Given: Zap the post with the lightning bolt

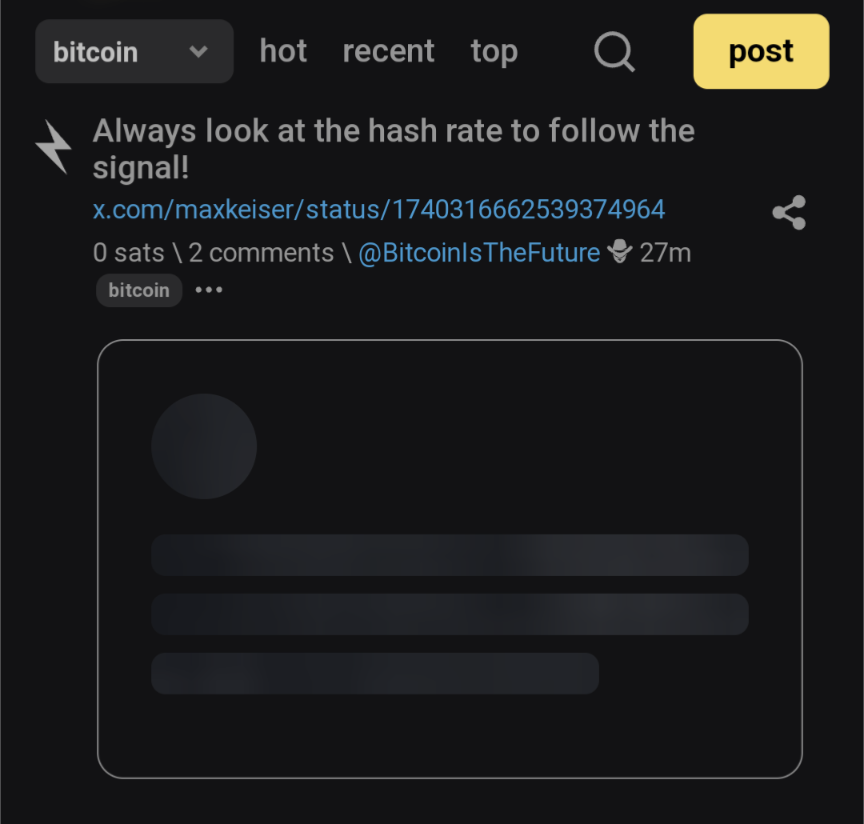Looking at the screenshot, I should [x=53, y=147].
